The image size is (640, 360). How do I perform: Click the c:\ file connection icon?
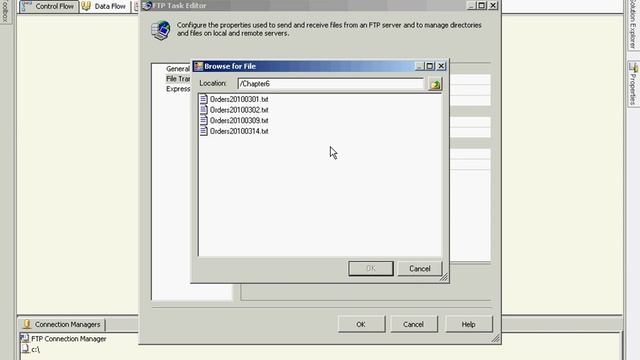25,349
